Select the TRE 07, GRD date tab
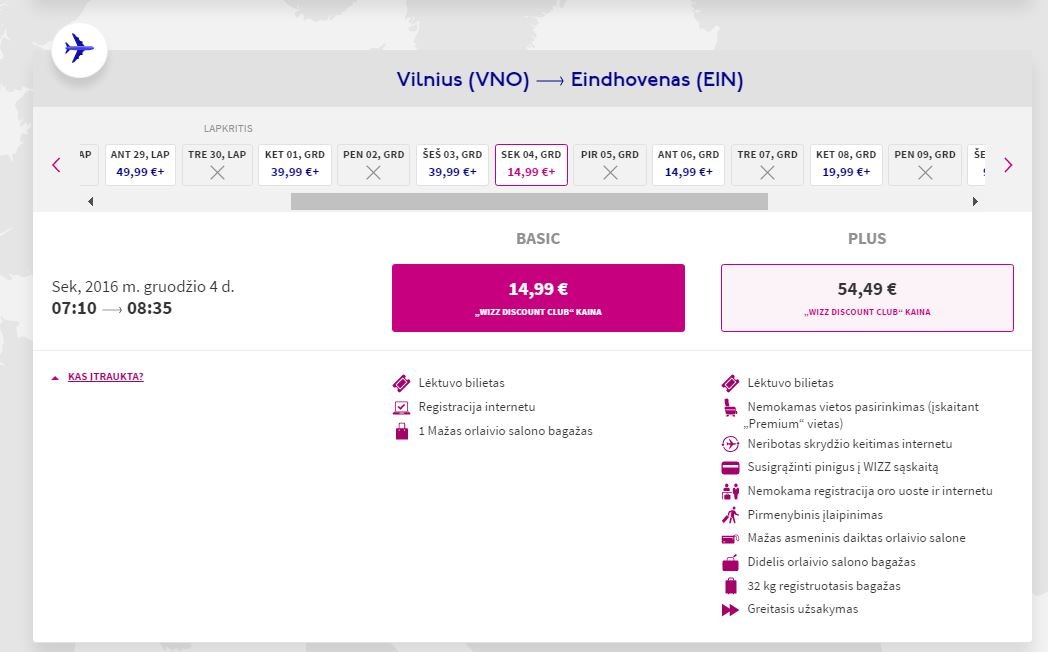This screenshot has height=652, width=1048. (767, 164)
